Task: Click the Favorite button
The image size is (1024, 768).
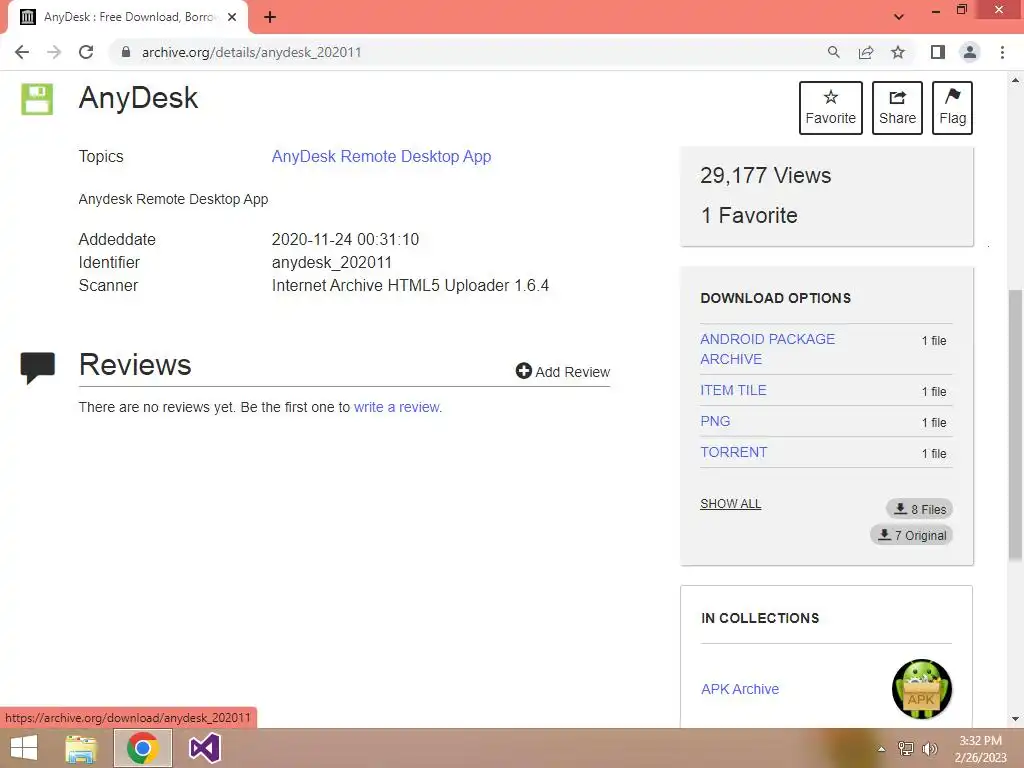Action: tap(831, 108)
